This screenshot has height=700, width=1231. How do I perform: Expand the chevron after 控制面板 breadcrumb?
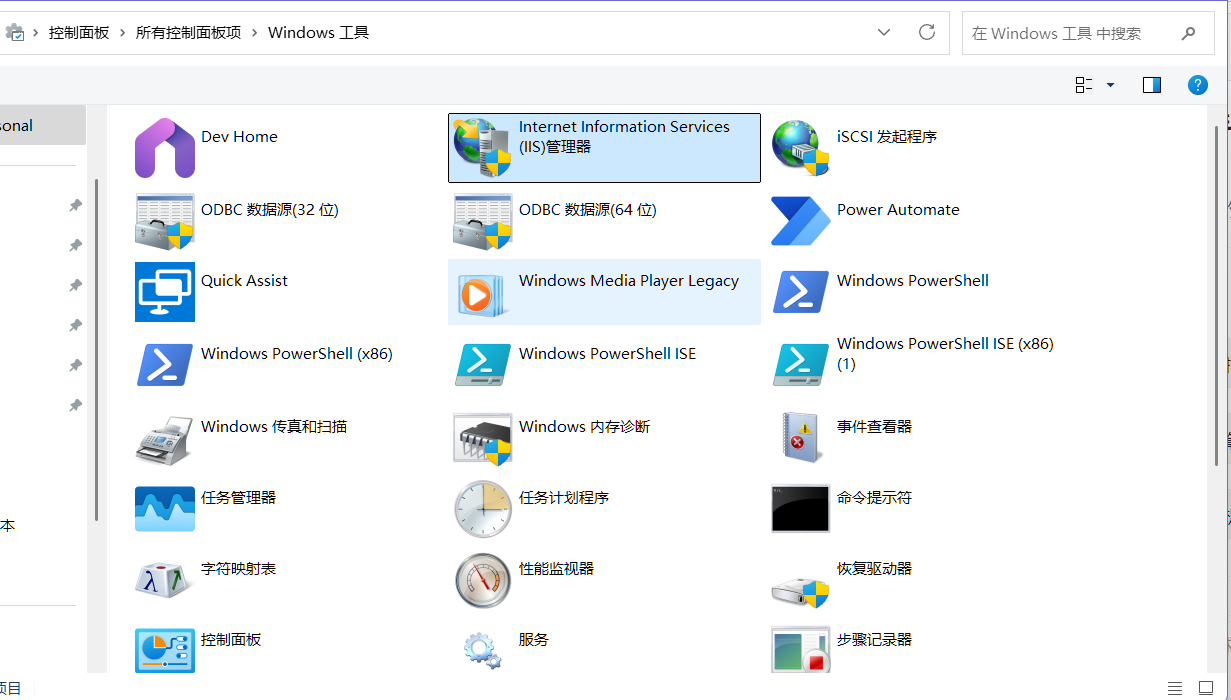click(x=123, y=33)
